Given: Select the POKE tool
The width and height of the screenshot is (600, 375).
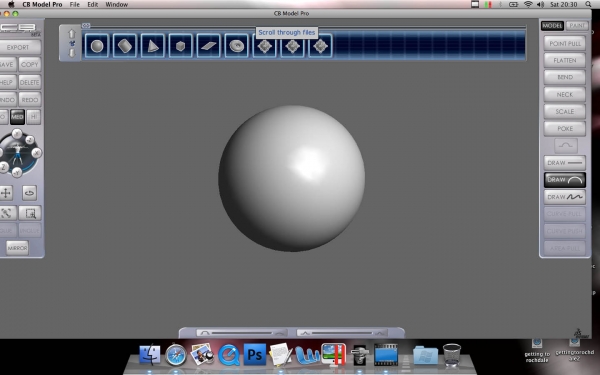Looking at the screenshot, I should (x=565, y=129).
